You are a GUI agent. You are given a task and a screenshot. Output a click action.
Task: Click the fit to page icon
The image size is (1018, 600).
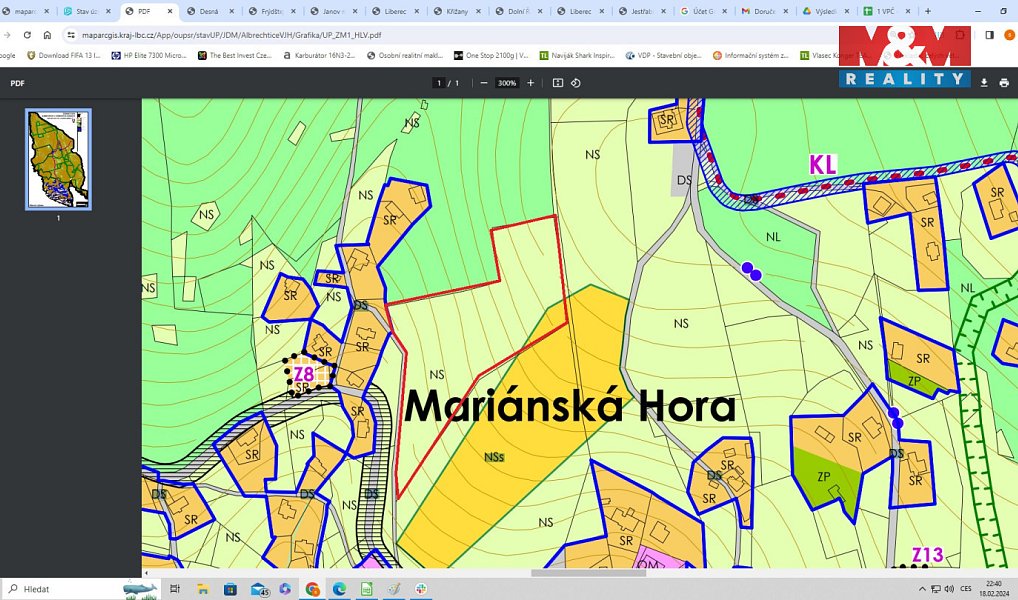[x=558, y=83]
